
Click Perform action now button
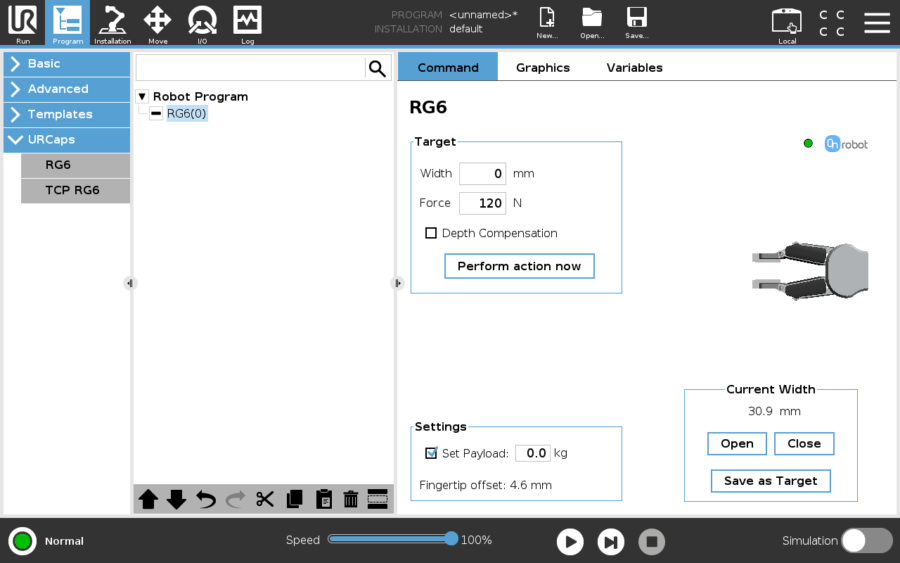coord(519,266)
